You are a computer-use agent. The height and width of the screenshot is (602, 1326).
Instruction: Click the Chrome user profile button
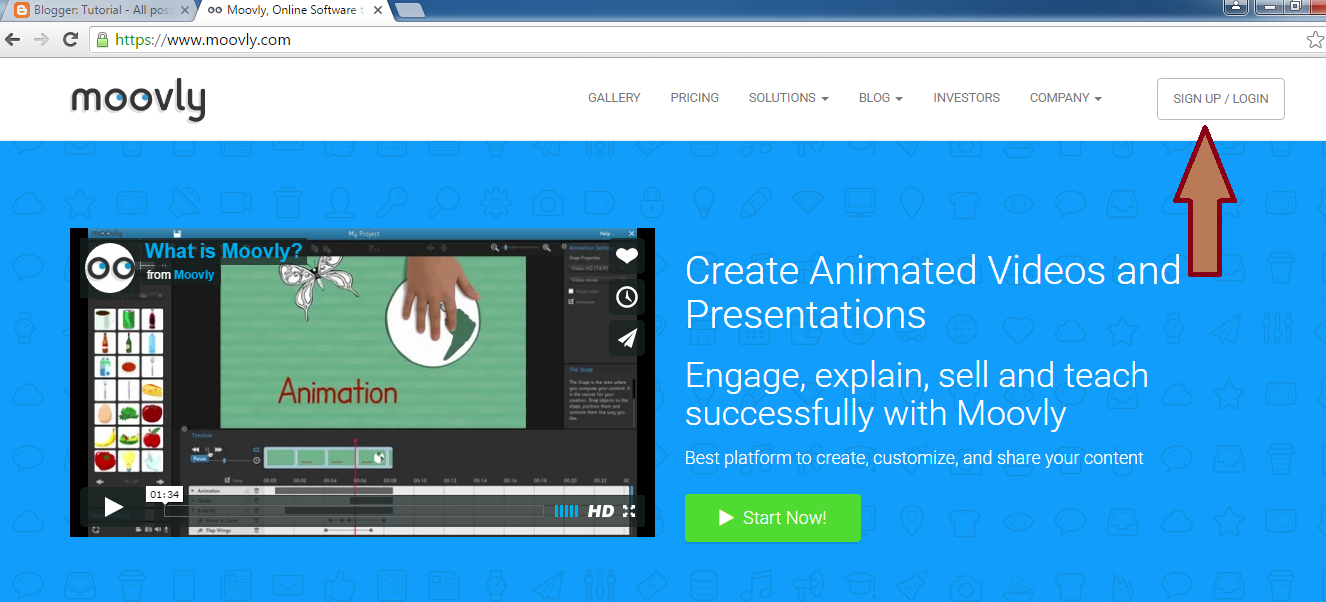(1237, 6)
